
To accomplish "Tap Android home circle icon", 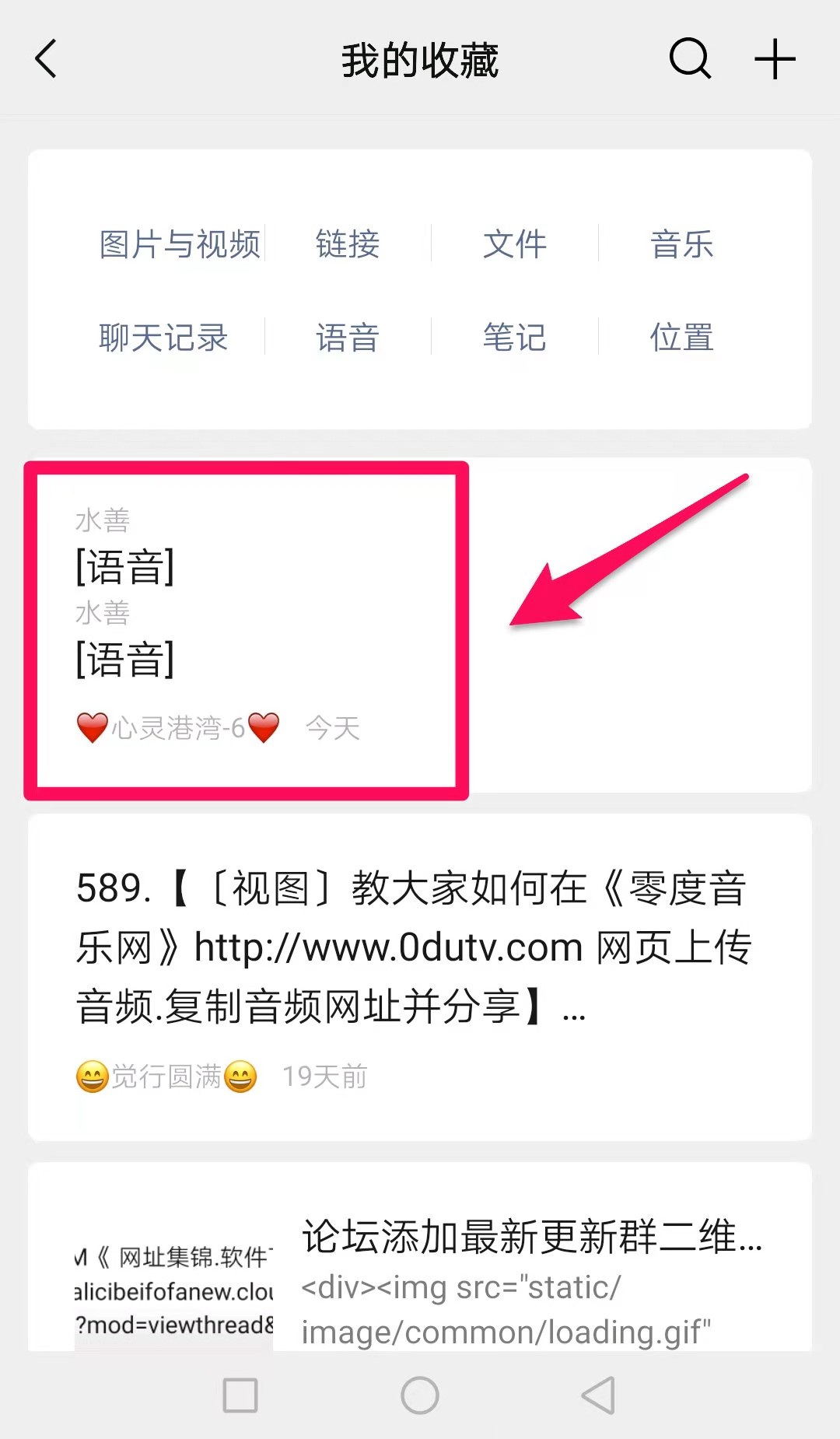I will [420, 1395].
